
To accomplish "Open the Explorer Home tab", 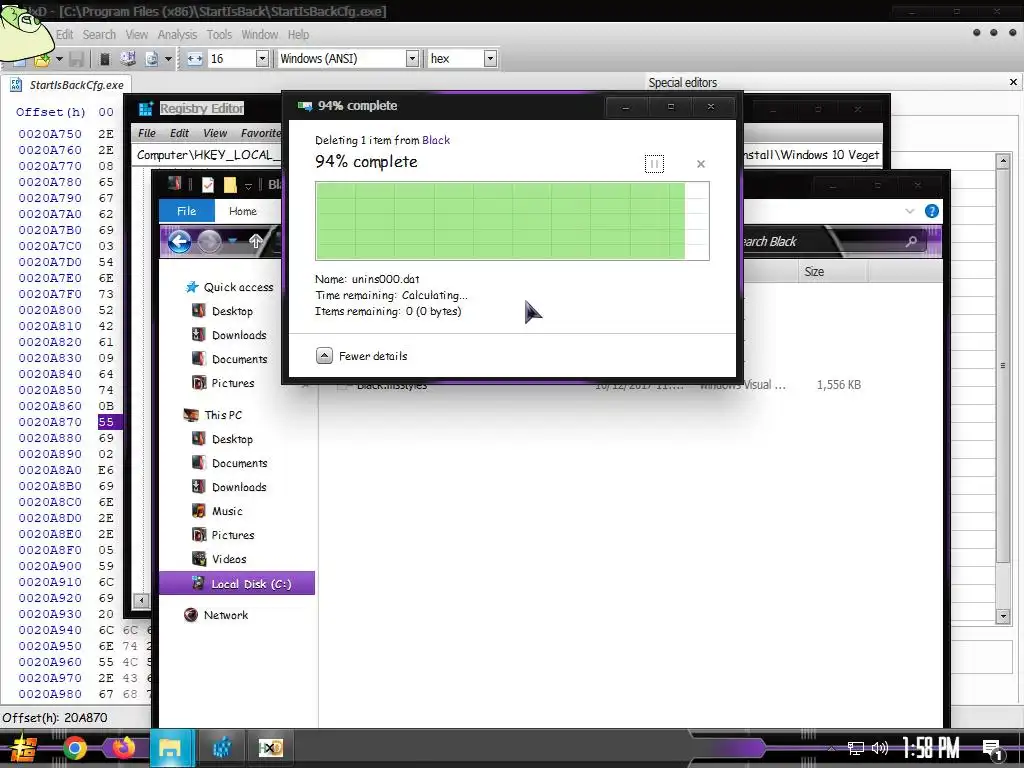I will coord(242,211).
